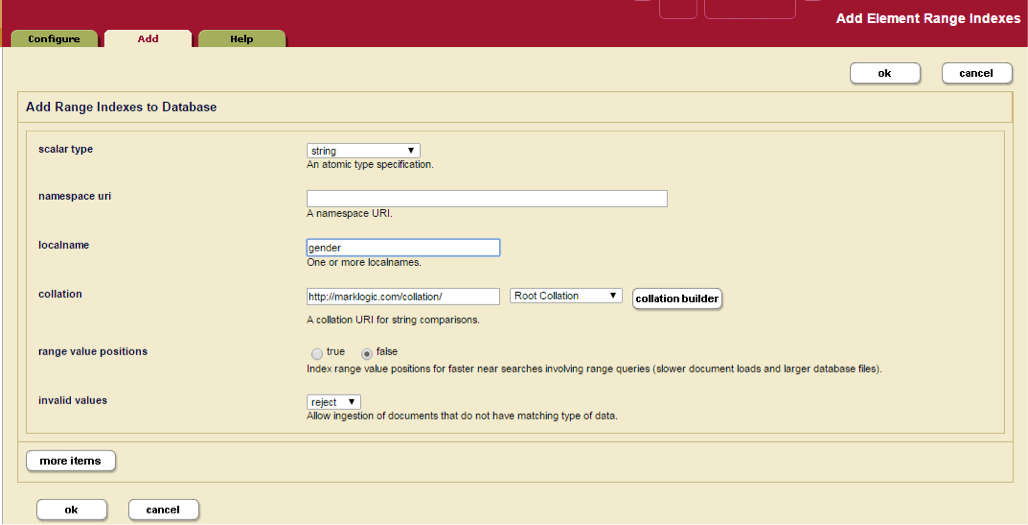1028x525 pixels.
Task: Click the scalar type field label
Action: pos(65,149)
